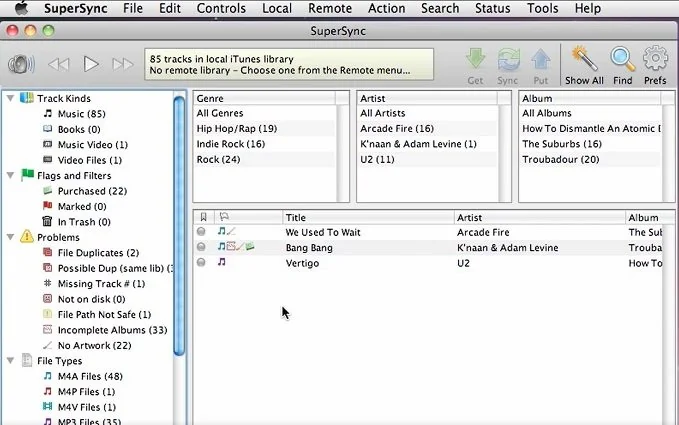
Task: Select Books (0) in sidebar
Action: pyautogui.click(x=79, y=130)
